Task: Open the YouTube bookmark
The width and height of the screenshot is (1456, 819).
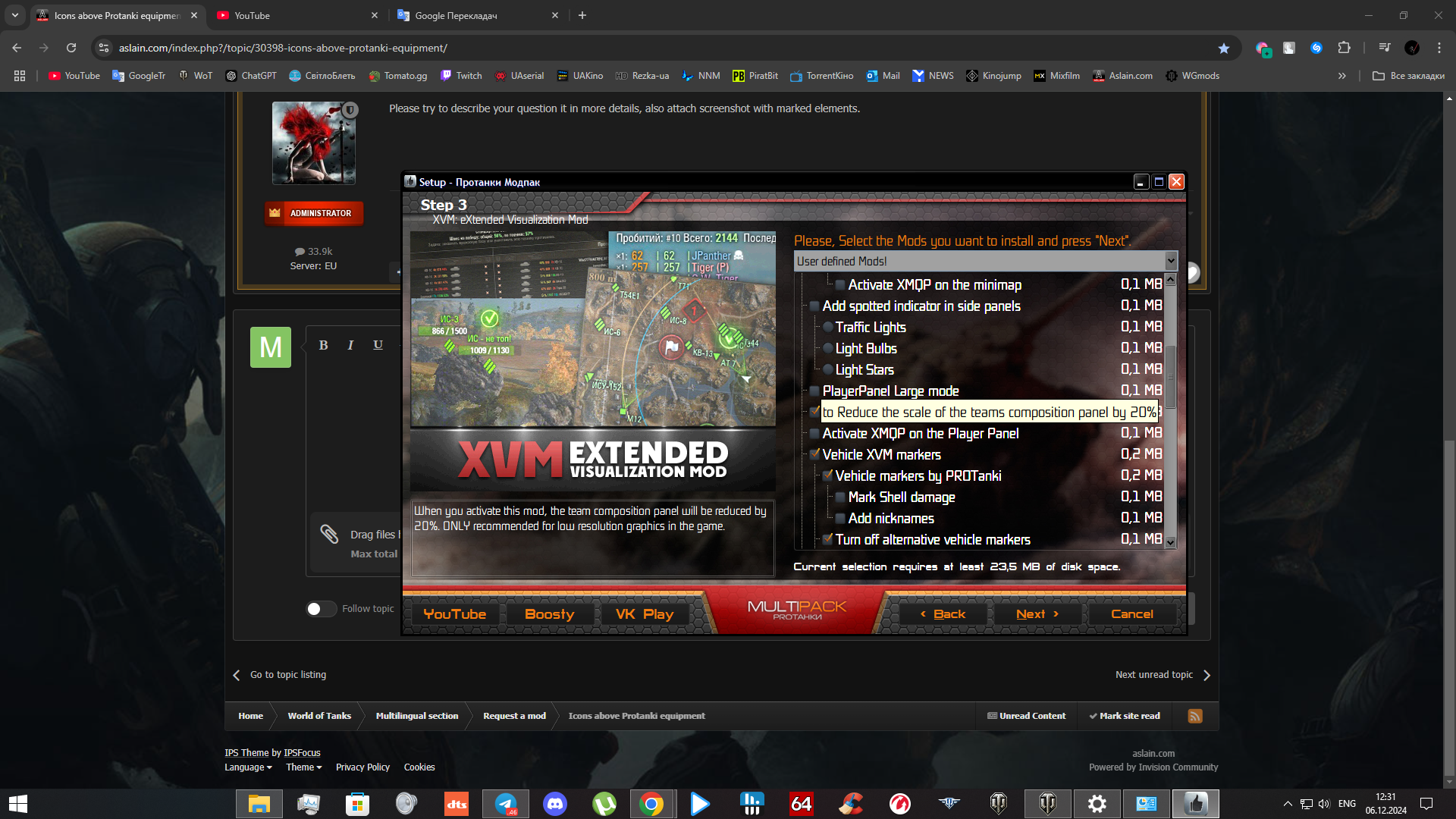Action: [x=74, y=76]
